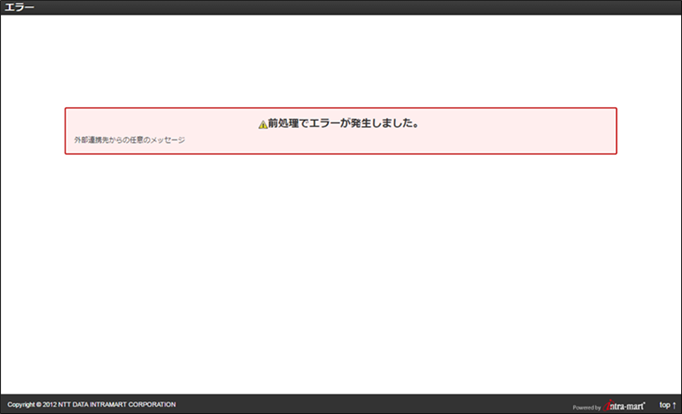This screenshot has width=682, height=414.
Task: Click the 'エラー' page title in header
Action: pyautogui.click(x=19, y=7)
